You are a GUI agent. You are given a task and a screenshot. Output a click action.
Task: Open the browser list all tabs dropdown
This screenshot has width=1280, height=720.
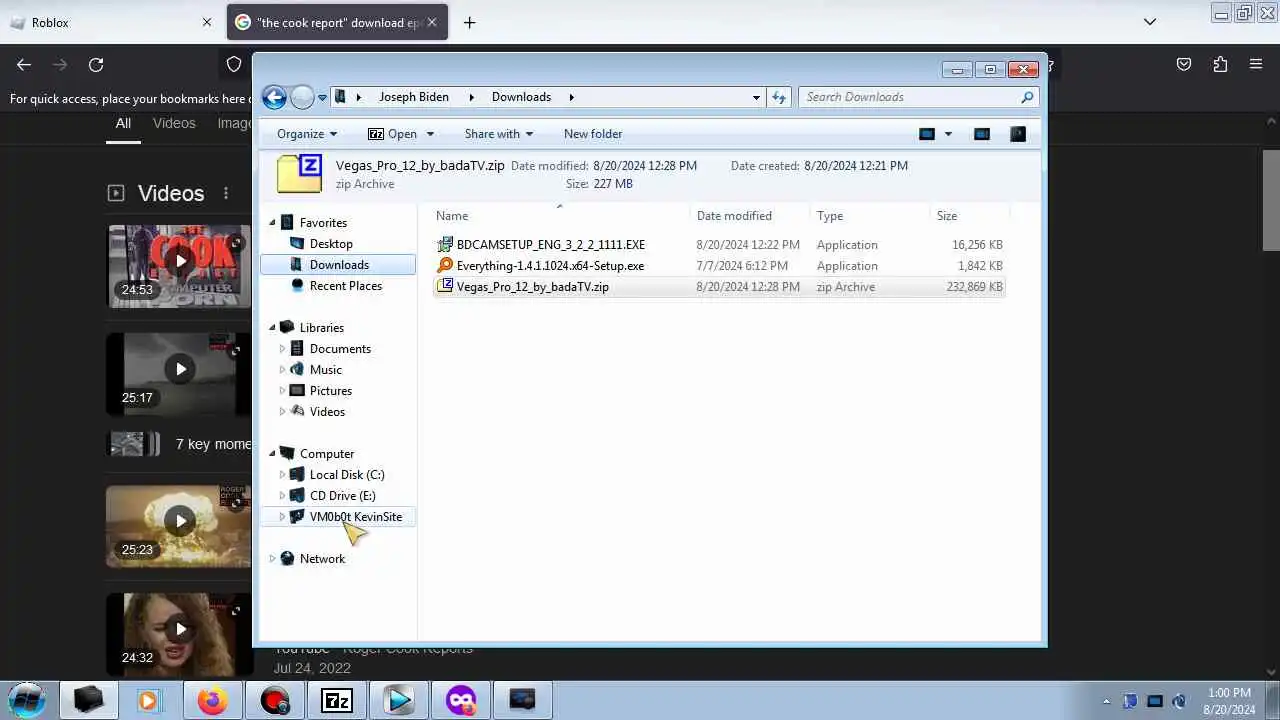click(x=1150, y=22)
